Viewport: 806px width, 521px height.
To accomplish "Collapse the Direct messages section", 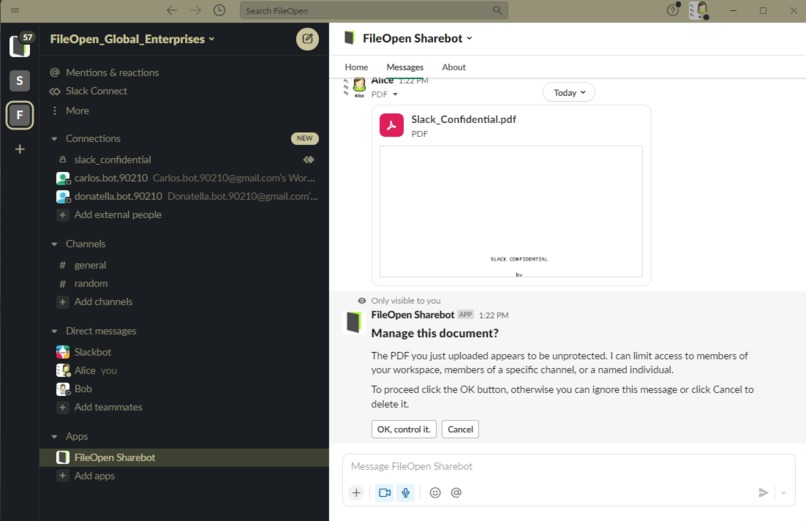I will pos(54,331).
